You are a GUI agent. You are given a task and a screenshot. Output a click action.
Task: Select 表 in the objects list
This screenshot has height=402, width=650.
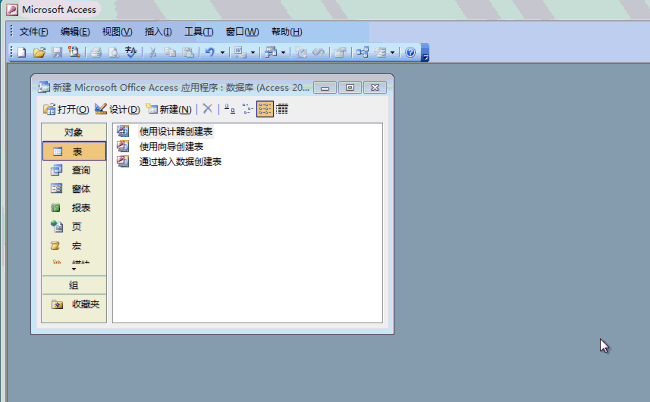[x=74, y=151]
